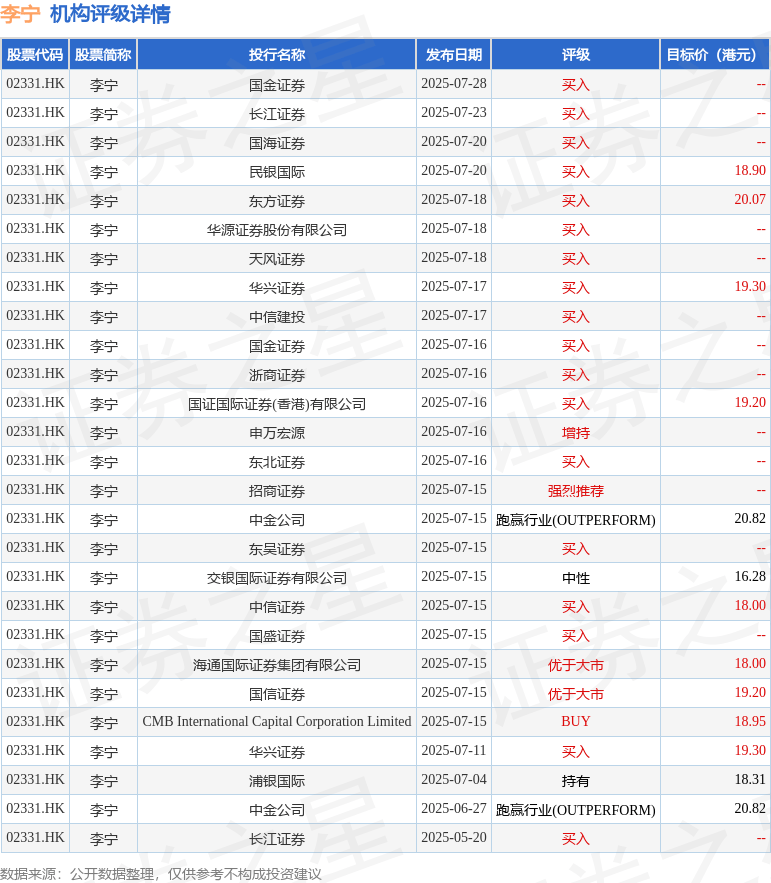Viewport: 771px width, 883px height.
Task: Select the 机构评级详情 heading
Action: (110, 14)
